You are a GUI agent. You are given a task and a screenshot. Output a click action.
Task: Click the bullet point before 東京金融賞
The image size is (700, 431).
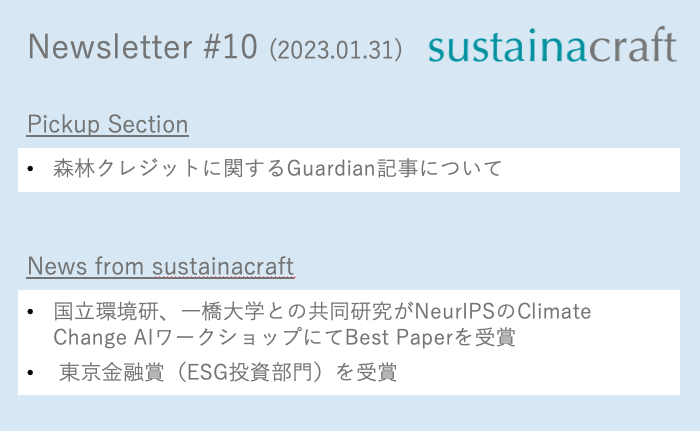point(31,373)
